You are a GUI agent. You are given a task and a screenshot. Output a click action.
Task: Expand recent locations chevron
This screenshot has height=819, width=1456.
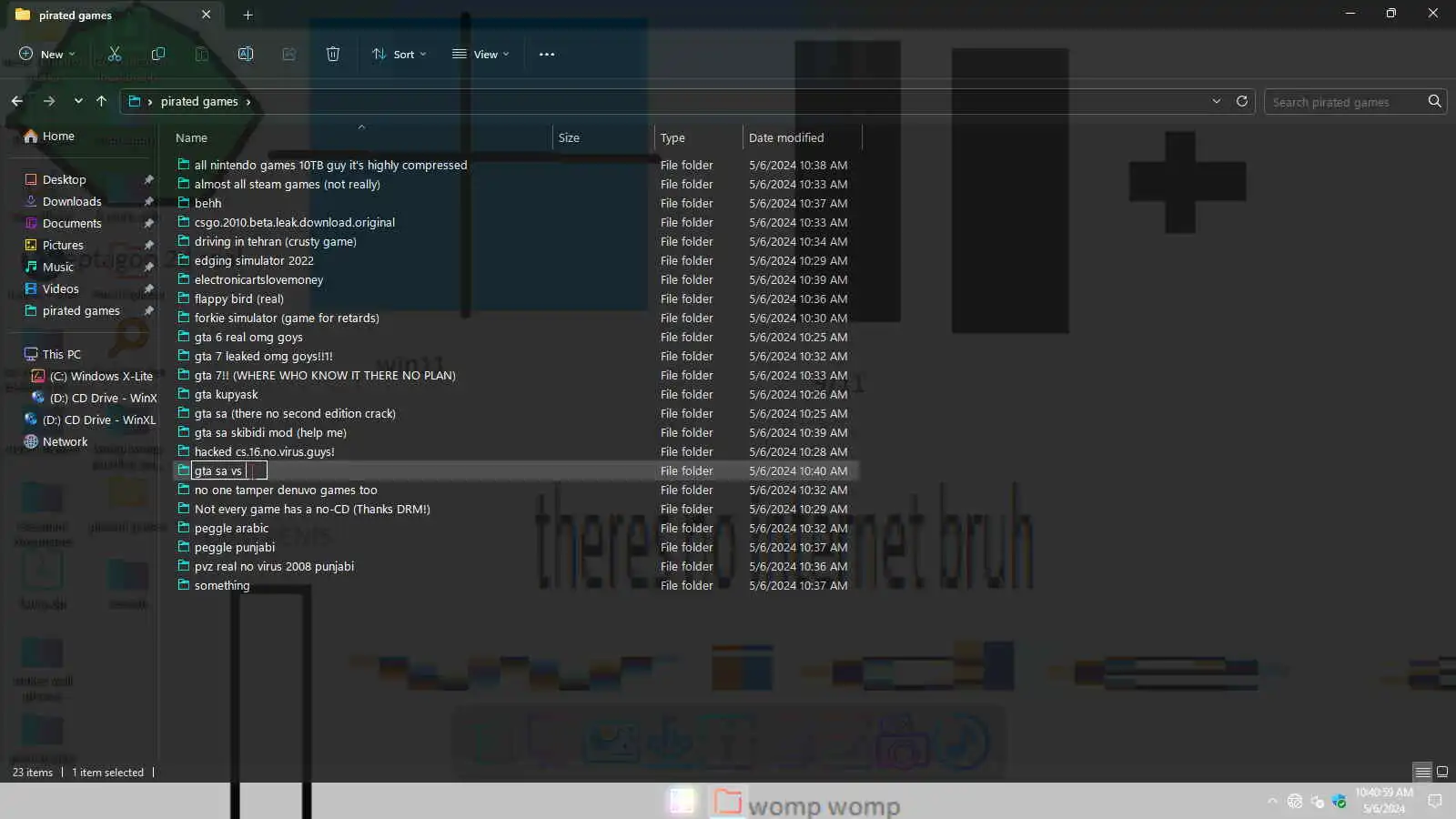pos(78,101)
